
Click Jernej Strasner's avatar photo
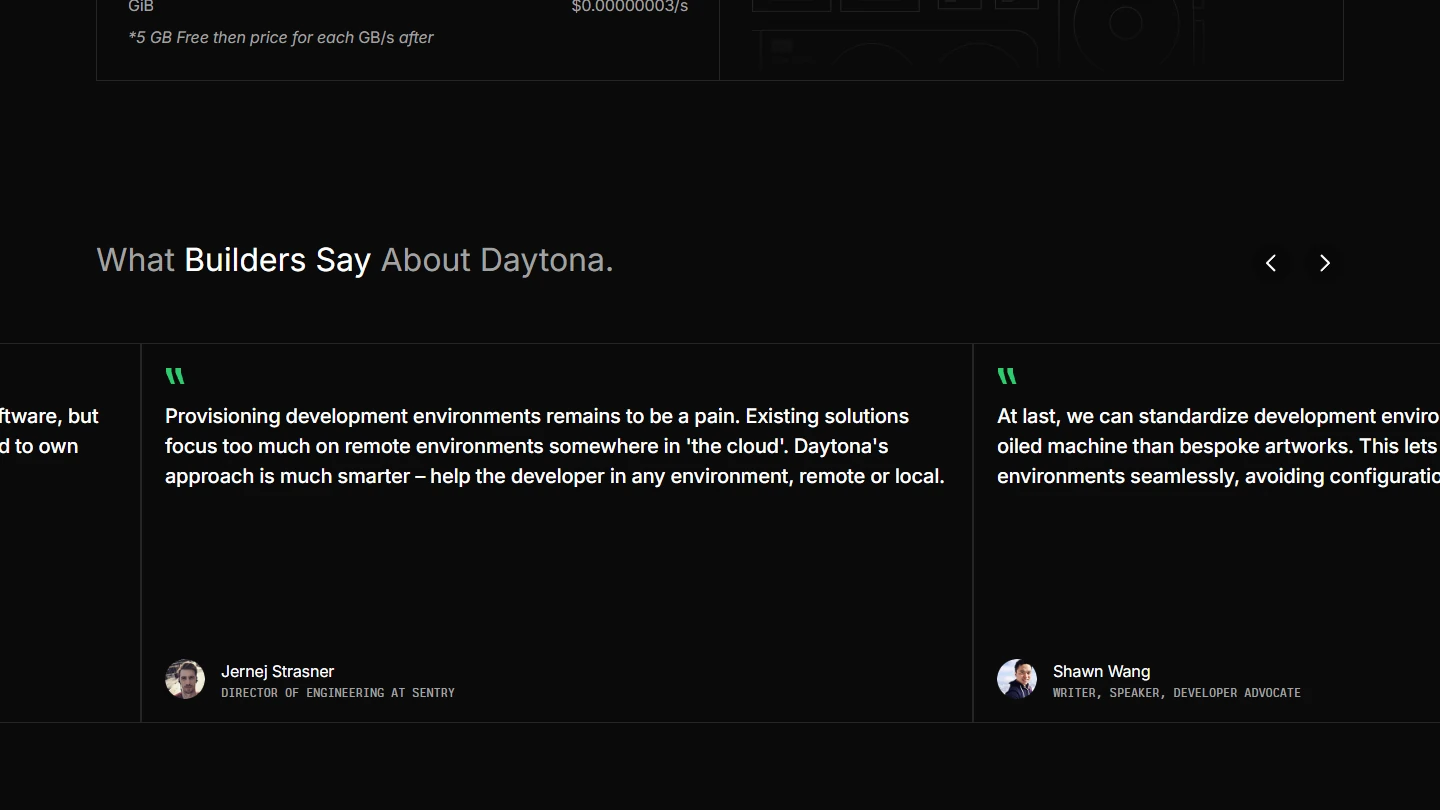185,679
